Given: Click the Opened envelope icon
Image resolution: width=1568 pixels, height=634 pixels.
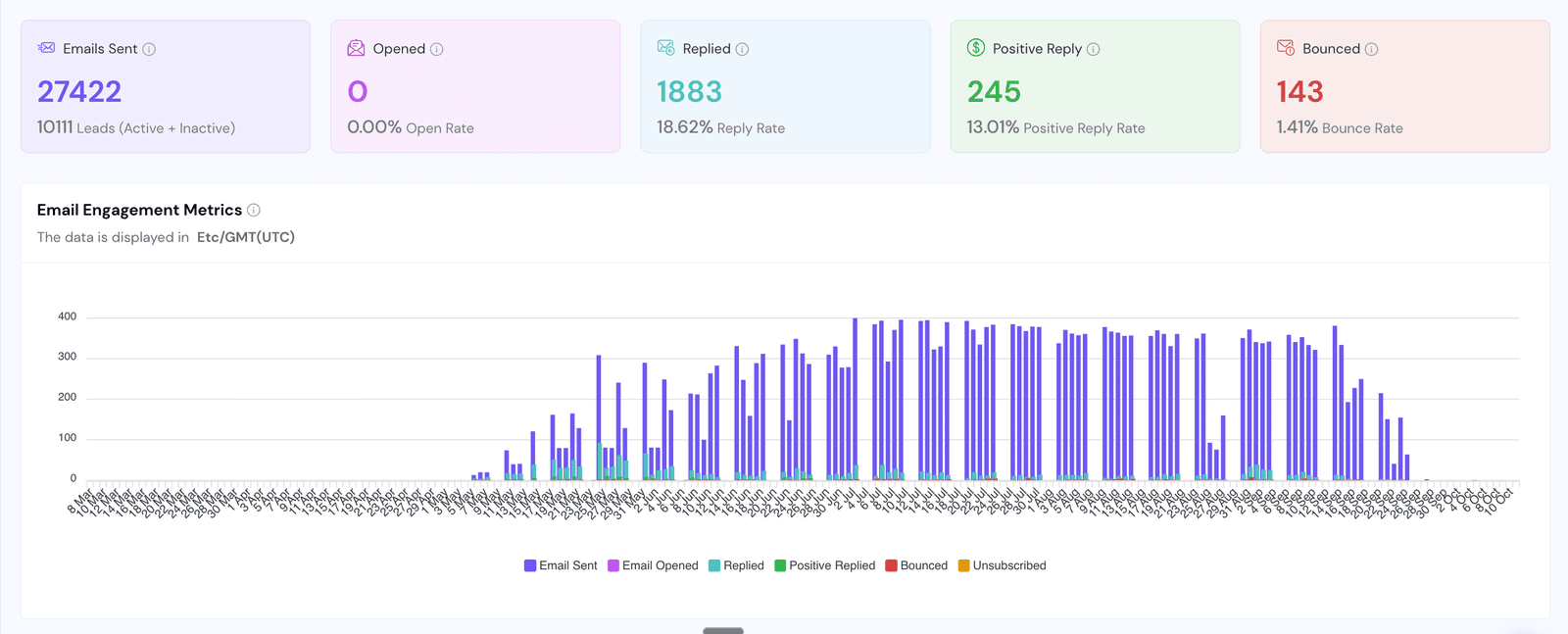Looking at the screenshot, I should click(x=356, y=48).
